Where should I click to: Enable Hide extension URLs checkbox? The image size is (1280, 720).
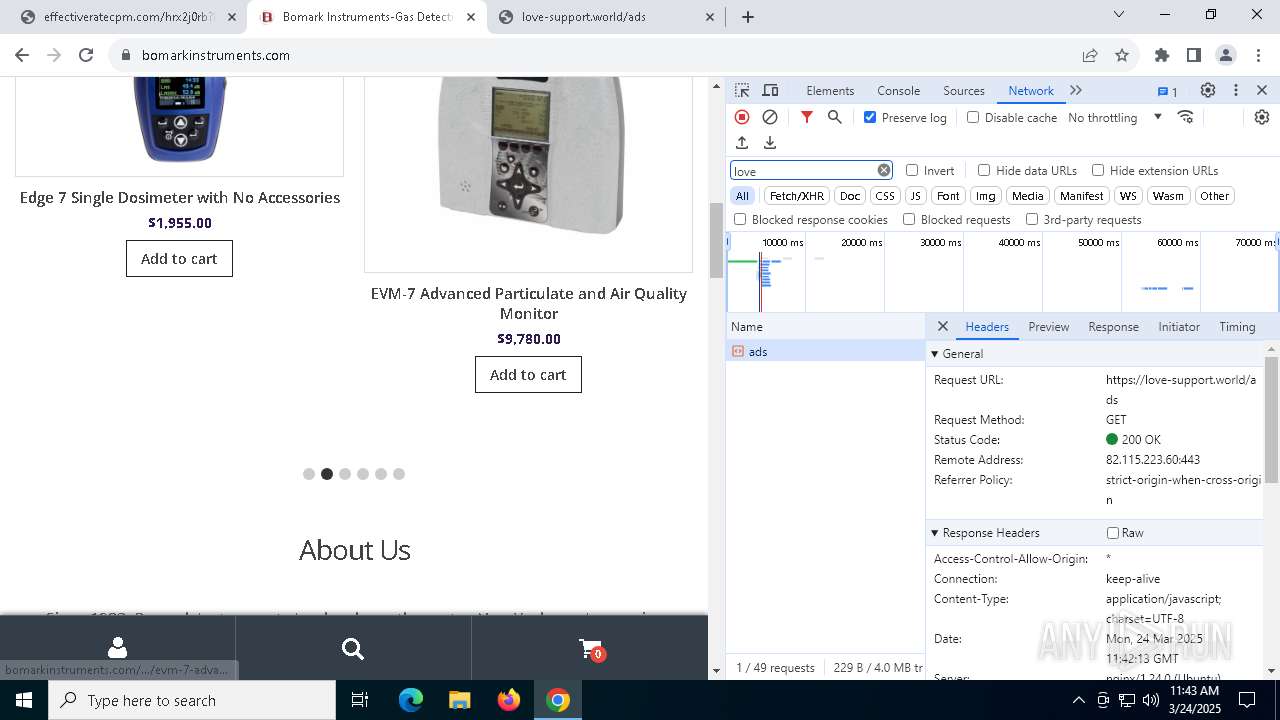pyautogui.click(x=1098, y=170)
